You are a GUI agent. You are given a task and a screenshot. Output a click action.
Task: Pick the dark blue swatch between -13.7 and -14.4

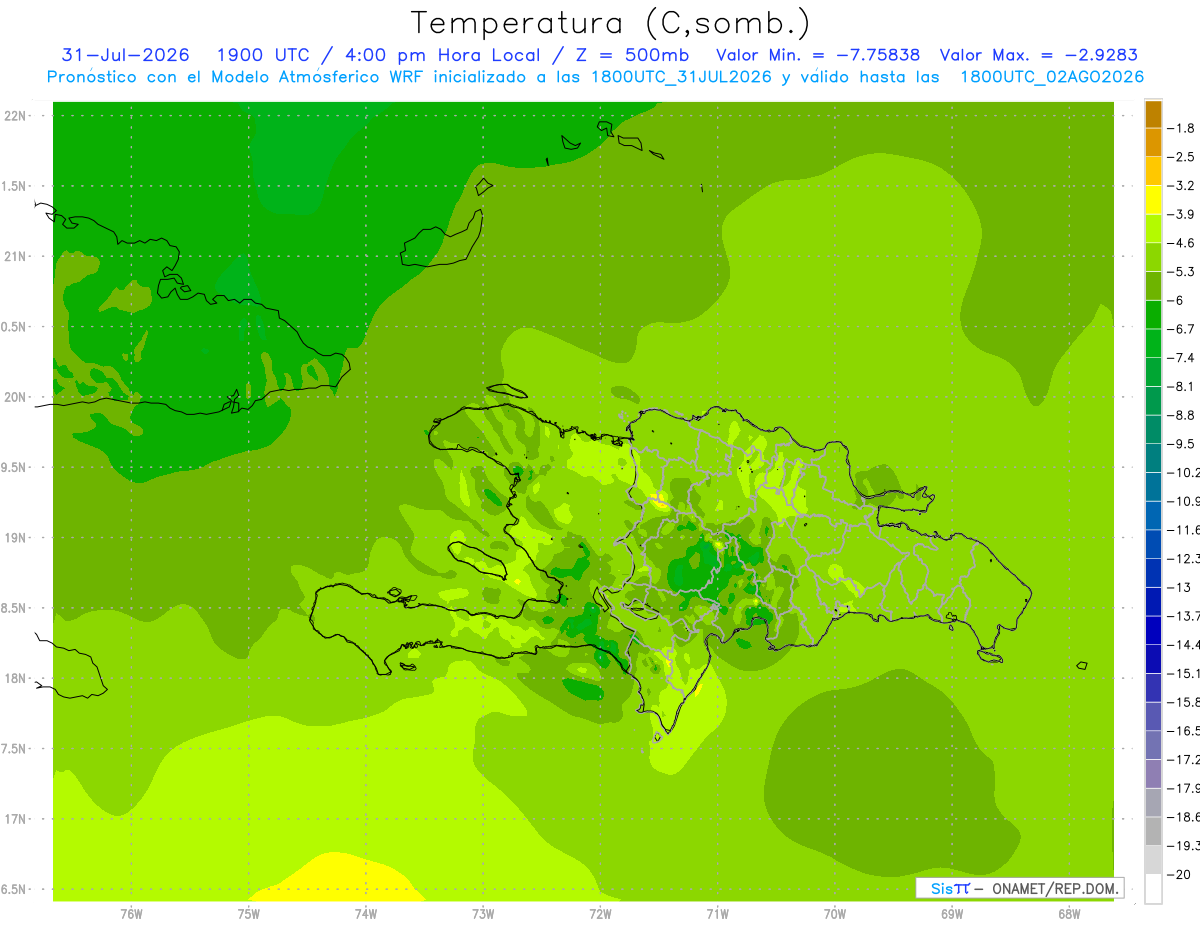(1153, 630)
